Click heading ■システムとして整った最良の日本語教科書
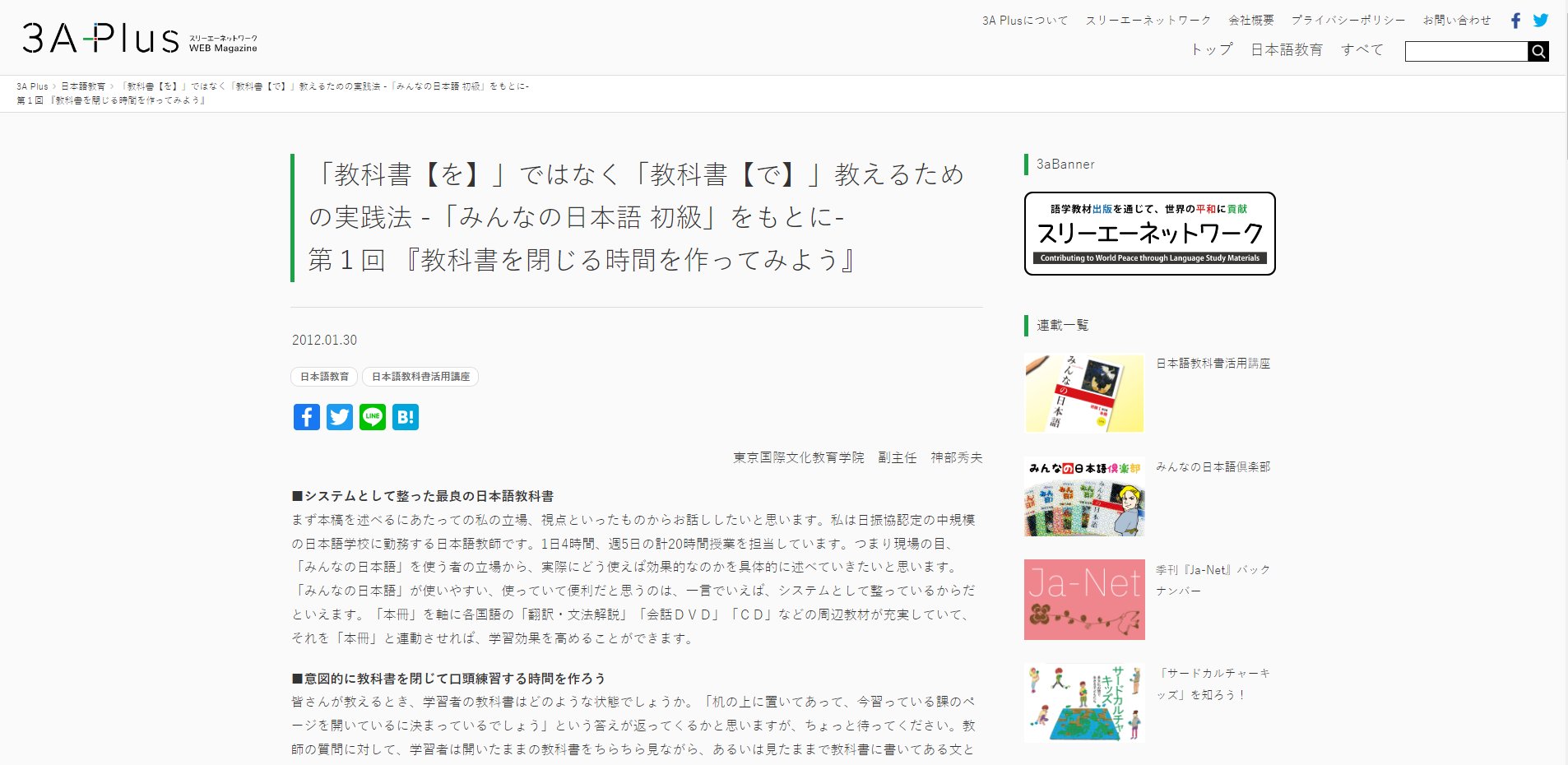This screenshot has height=765, width=1568. coord(423,496)
